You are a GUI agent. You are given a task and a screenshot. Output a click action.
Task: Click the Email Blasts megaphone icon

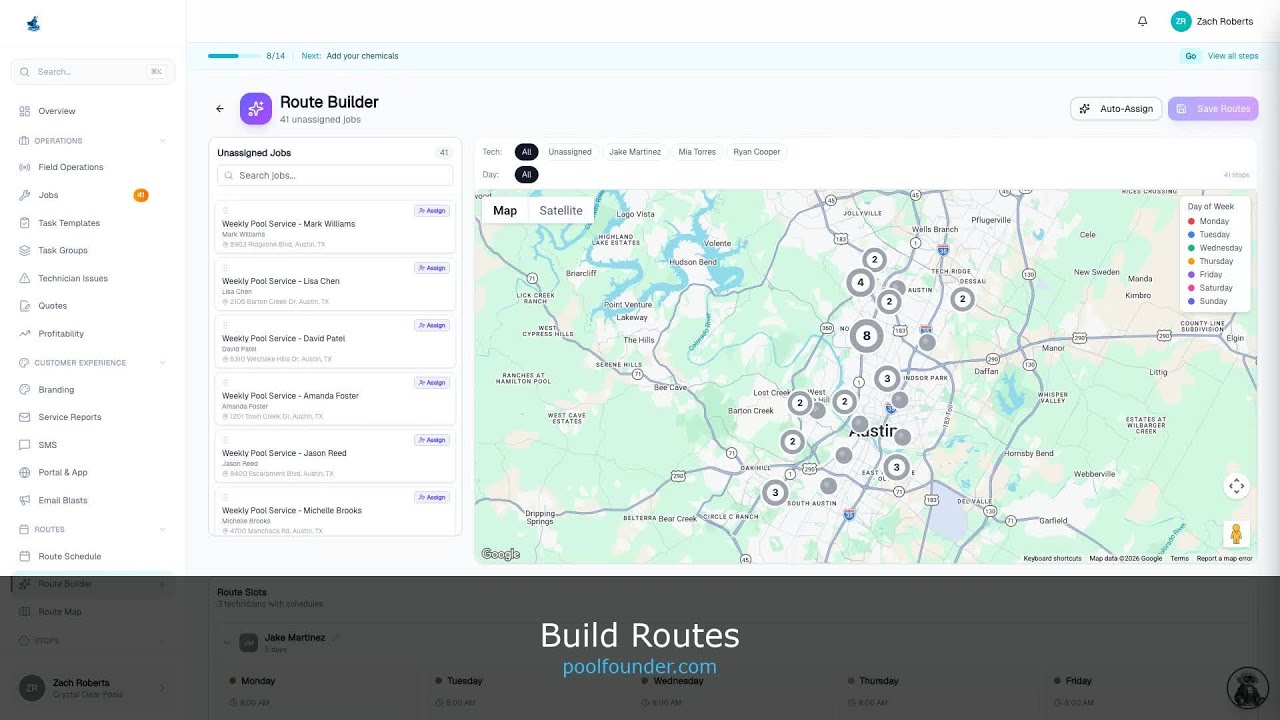click(25, 500)
